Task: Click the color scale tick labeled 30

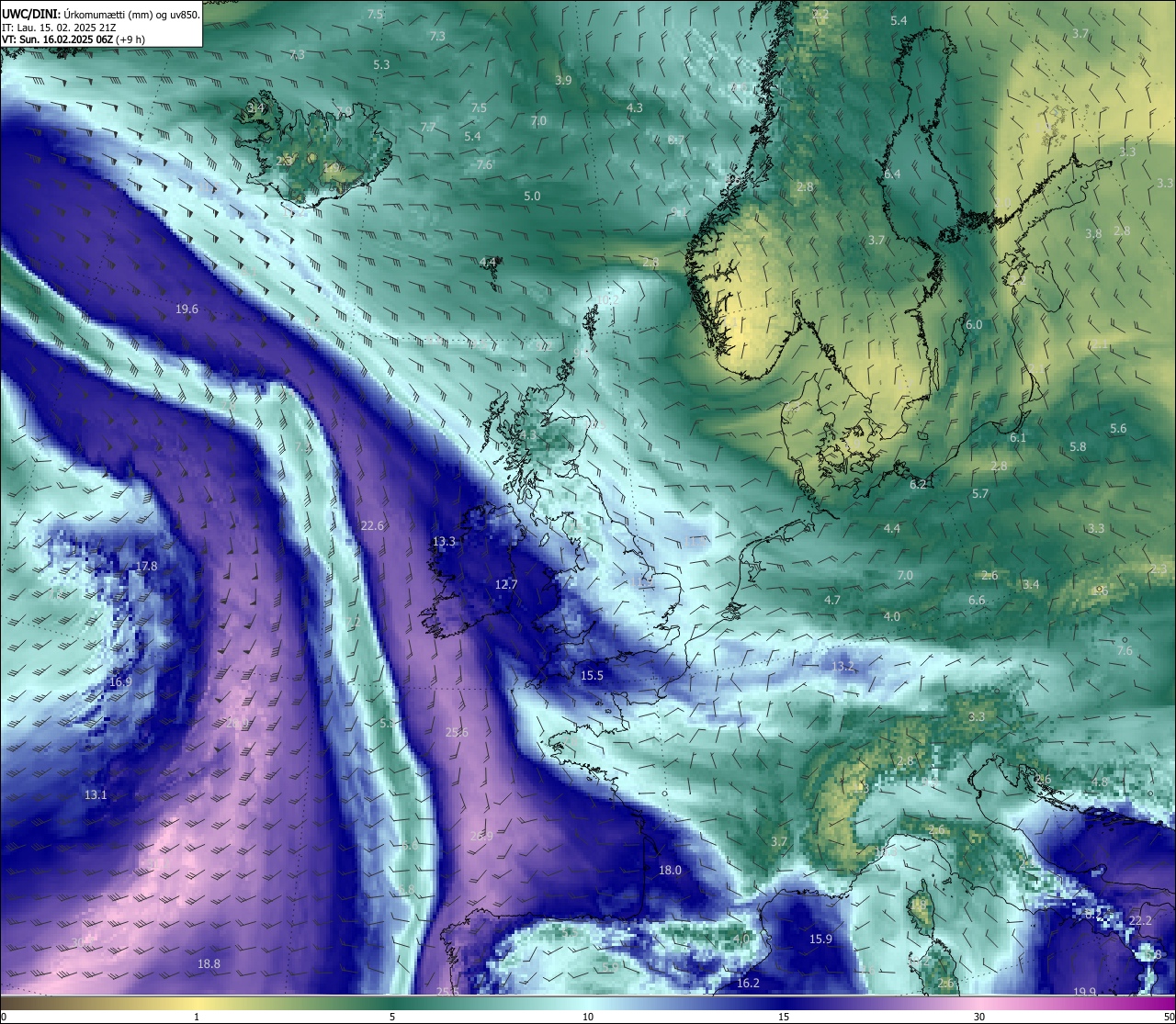Action: 979,1017
